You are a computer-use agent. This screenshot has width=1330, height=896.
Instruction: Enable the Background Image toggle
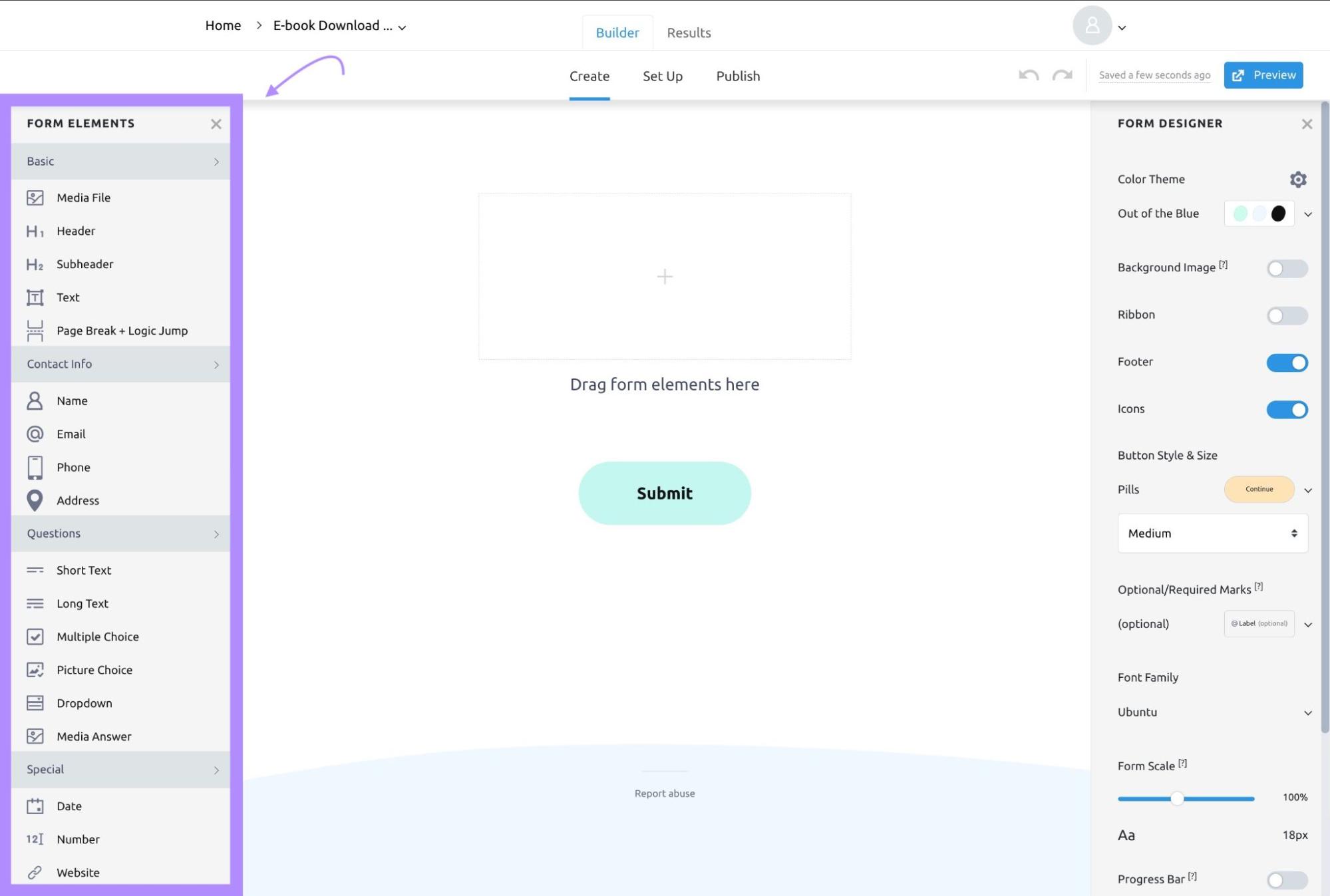1286,268
